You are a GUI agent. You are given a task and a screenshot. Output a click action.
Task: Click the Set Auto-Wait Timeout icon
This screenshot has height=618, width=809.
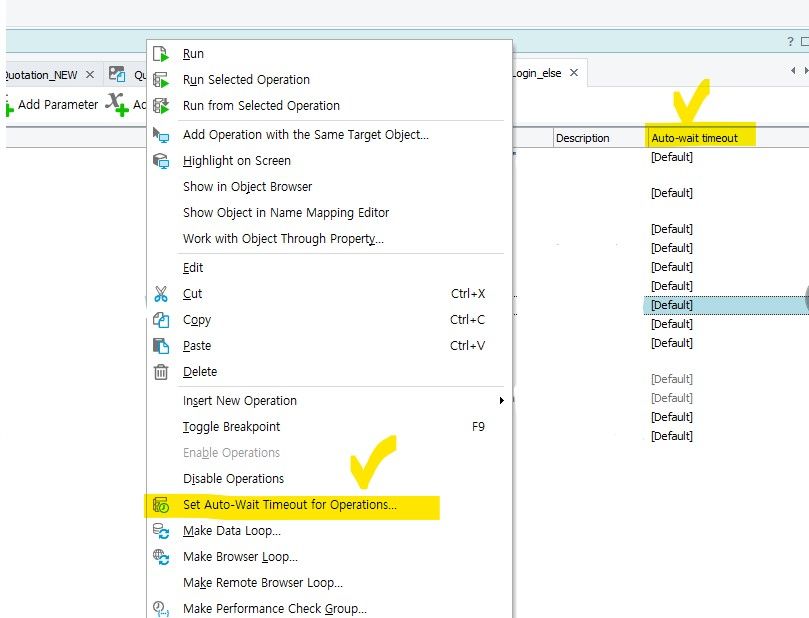click(161, 505)
